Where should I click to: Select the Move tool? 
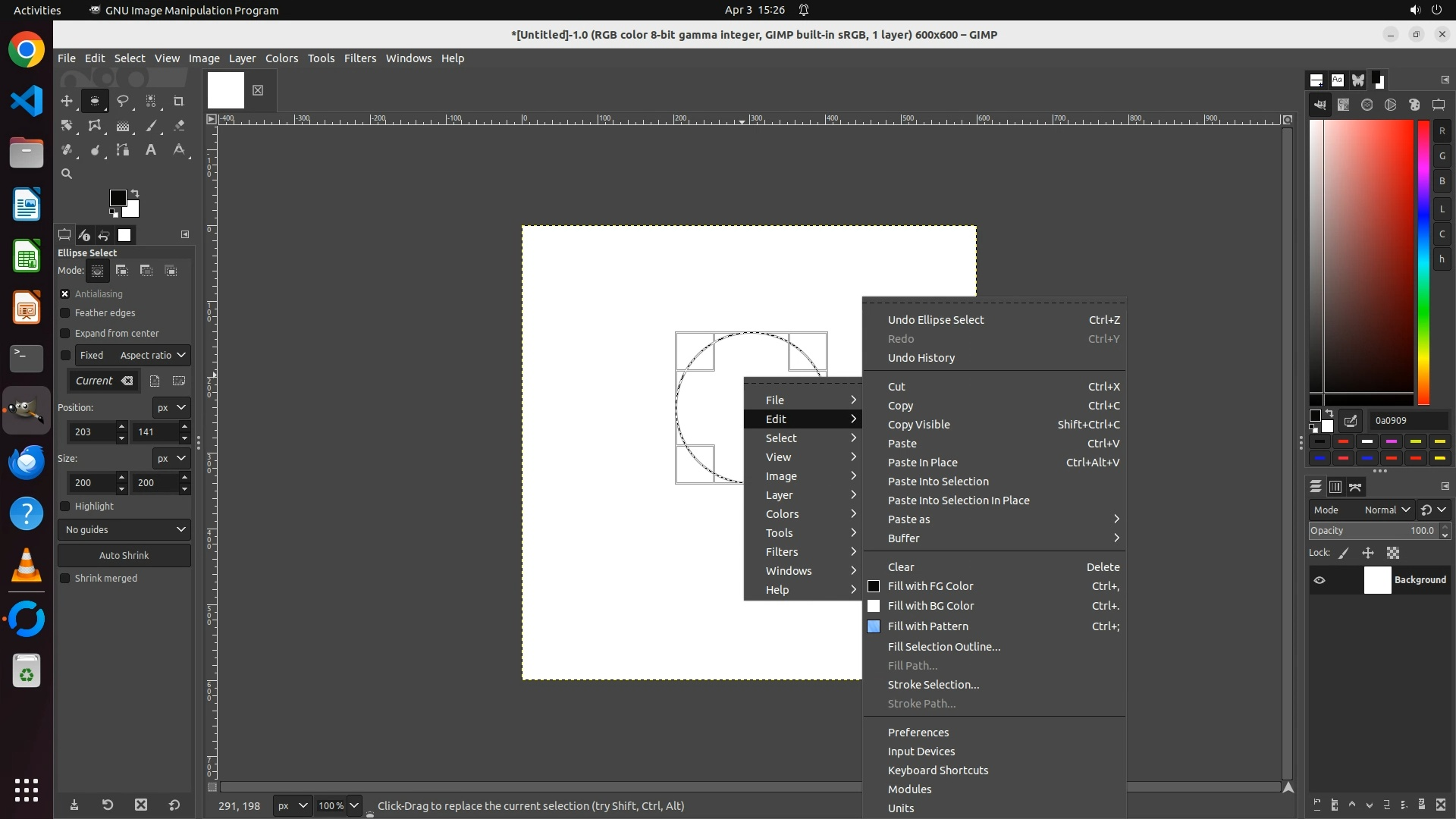pos(67,101)
